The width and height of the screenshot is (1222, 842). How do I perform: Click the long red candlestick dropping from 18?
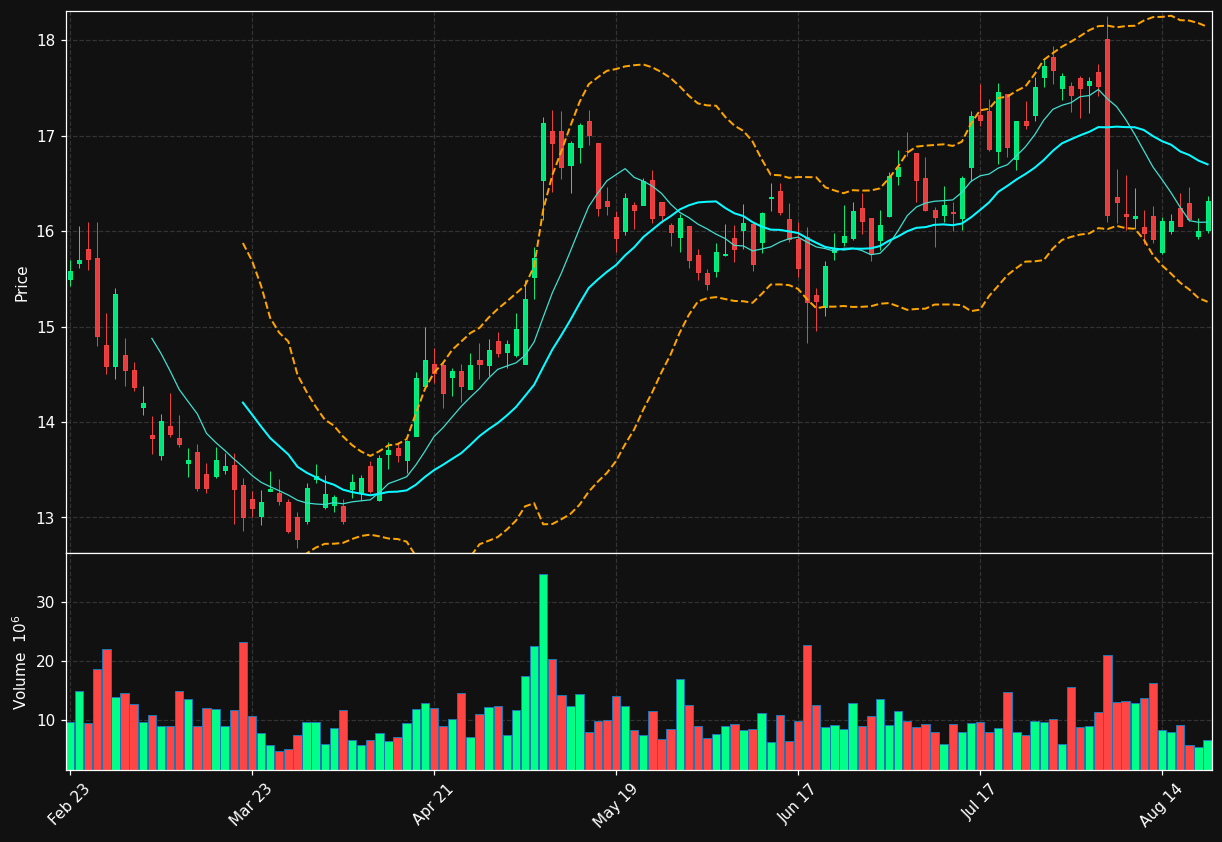pyautogui.click(x=1107, y=127)
